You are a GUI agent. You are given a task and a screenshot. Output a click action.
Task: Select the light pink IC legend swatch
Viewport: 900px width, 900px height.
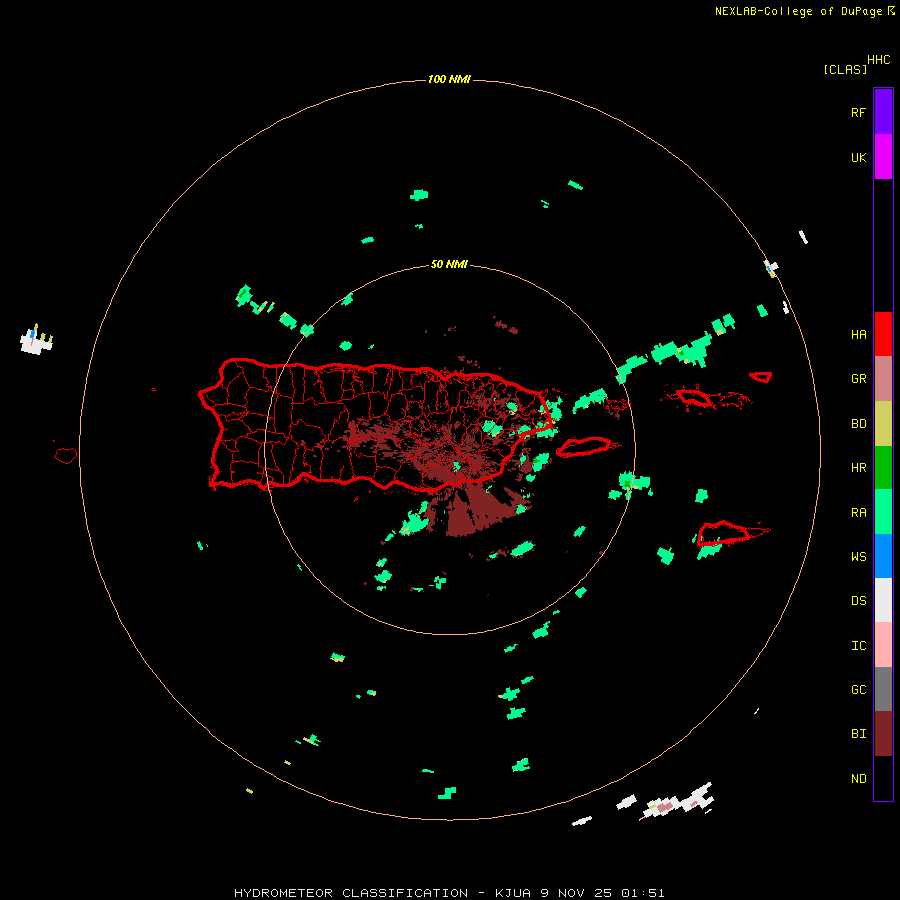click(x=883, y=645)
